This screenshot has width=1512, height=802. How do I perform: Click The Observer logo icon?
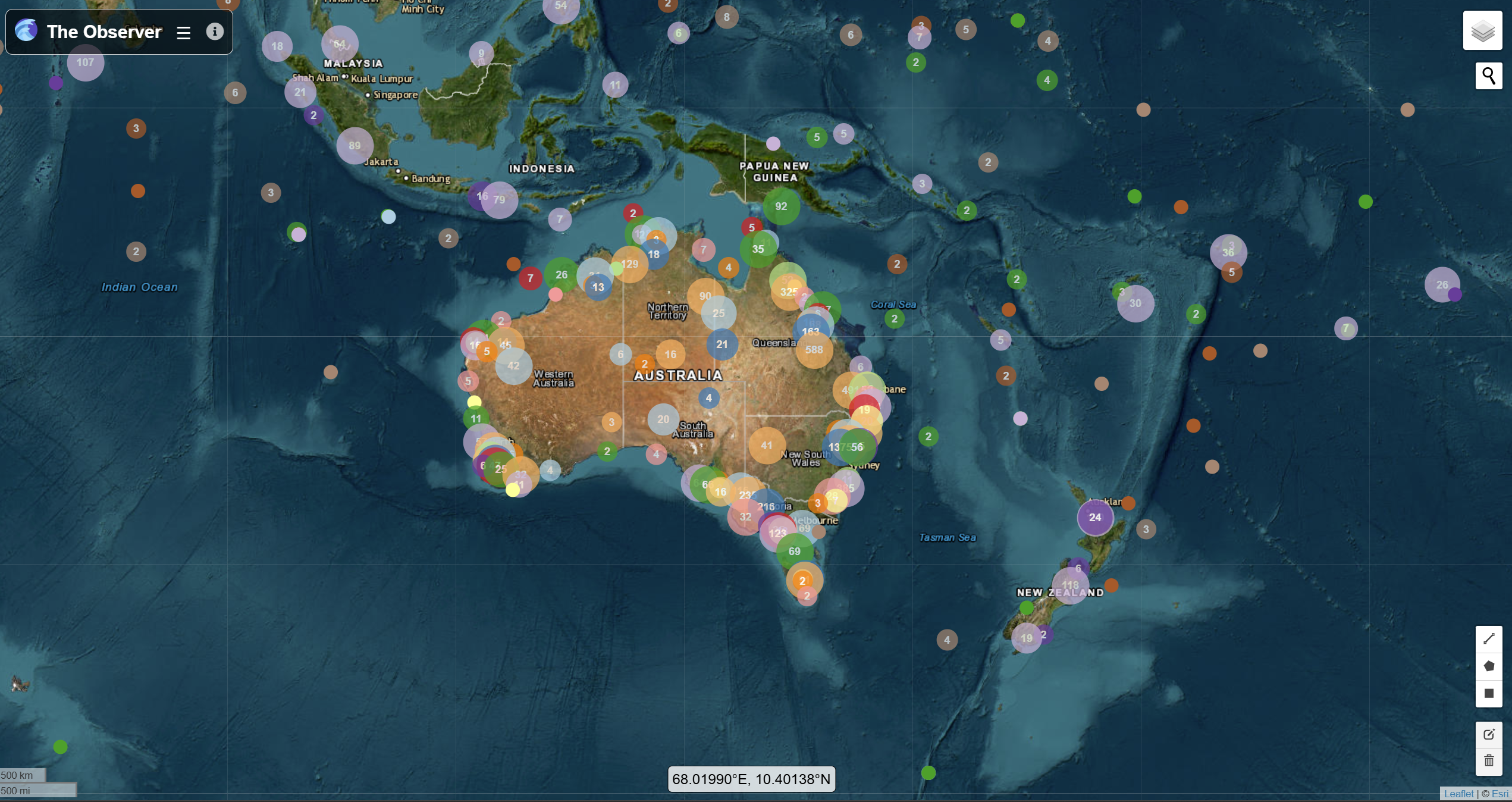(x=26, y=30)
